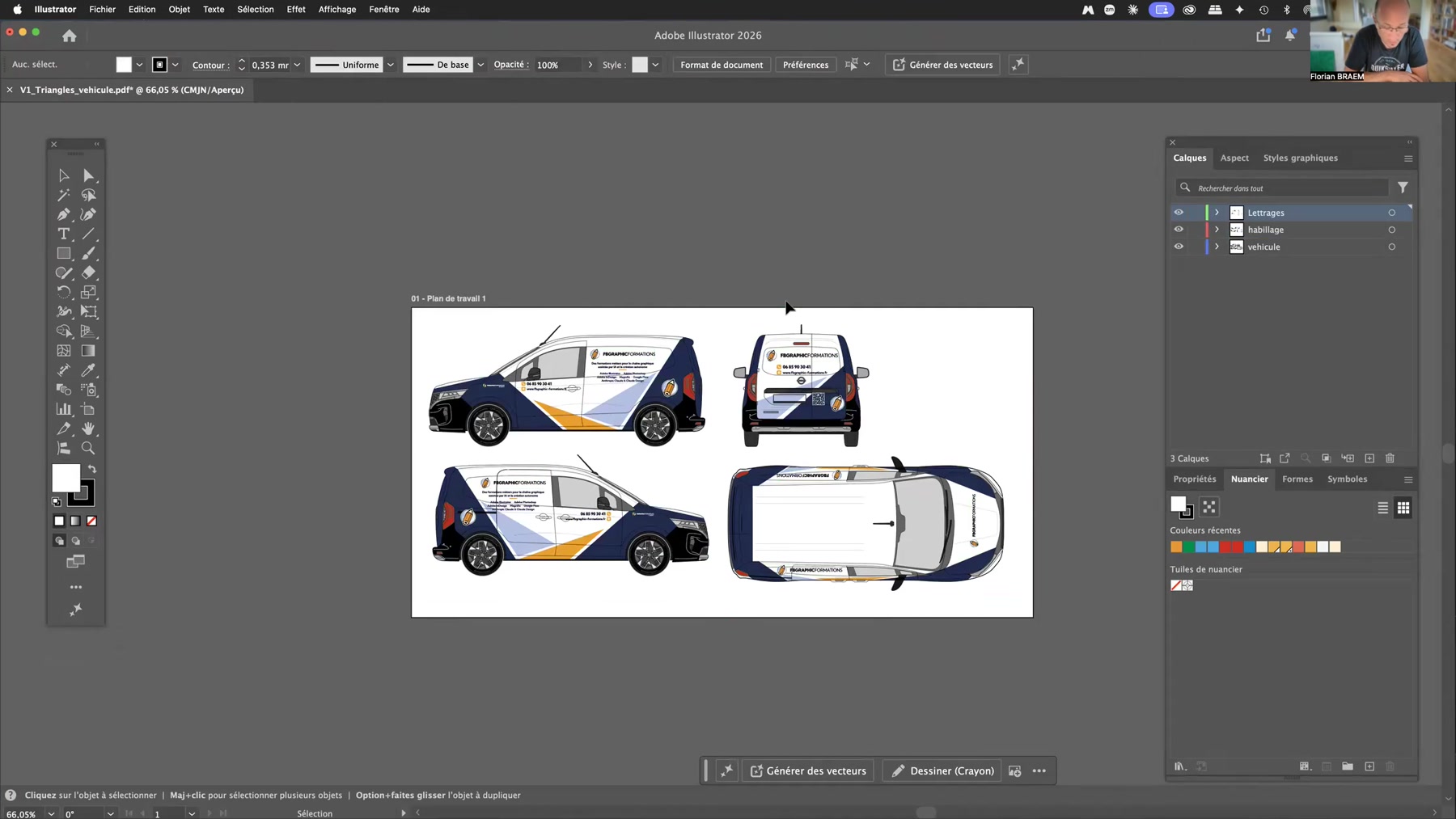The height and width of the screenshot is (819, 1456).
Task: Expand the habillage layer
Action: [1217, 230]
